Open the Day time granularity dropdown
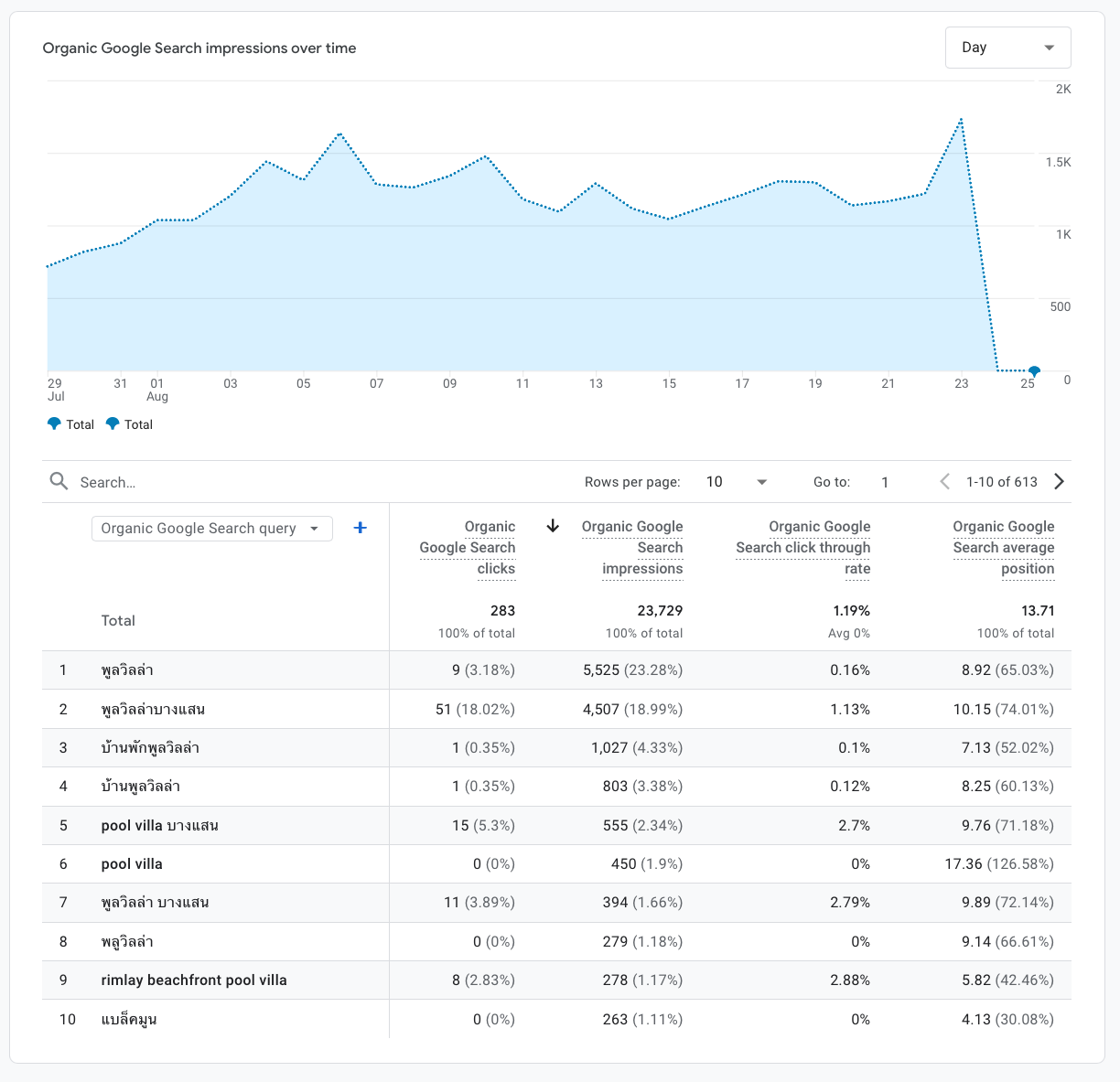Viewport: 1120px width, 1082px height. tap(1007, 47)
